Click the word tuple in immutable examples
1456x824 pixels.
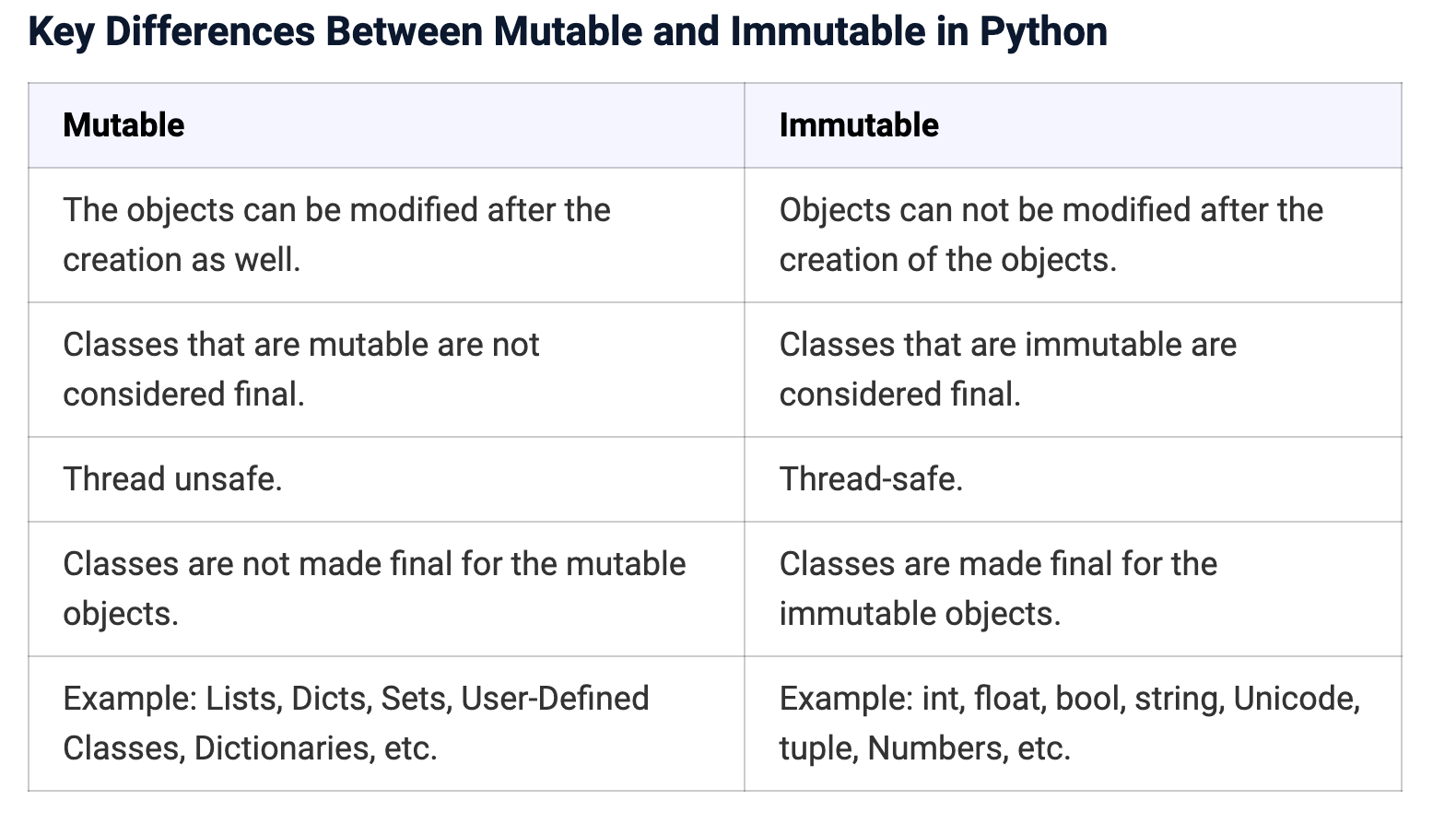818,748
